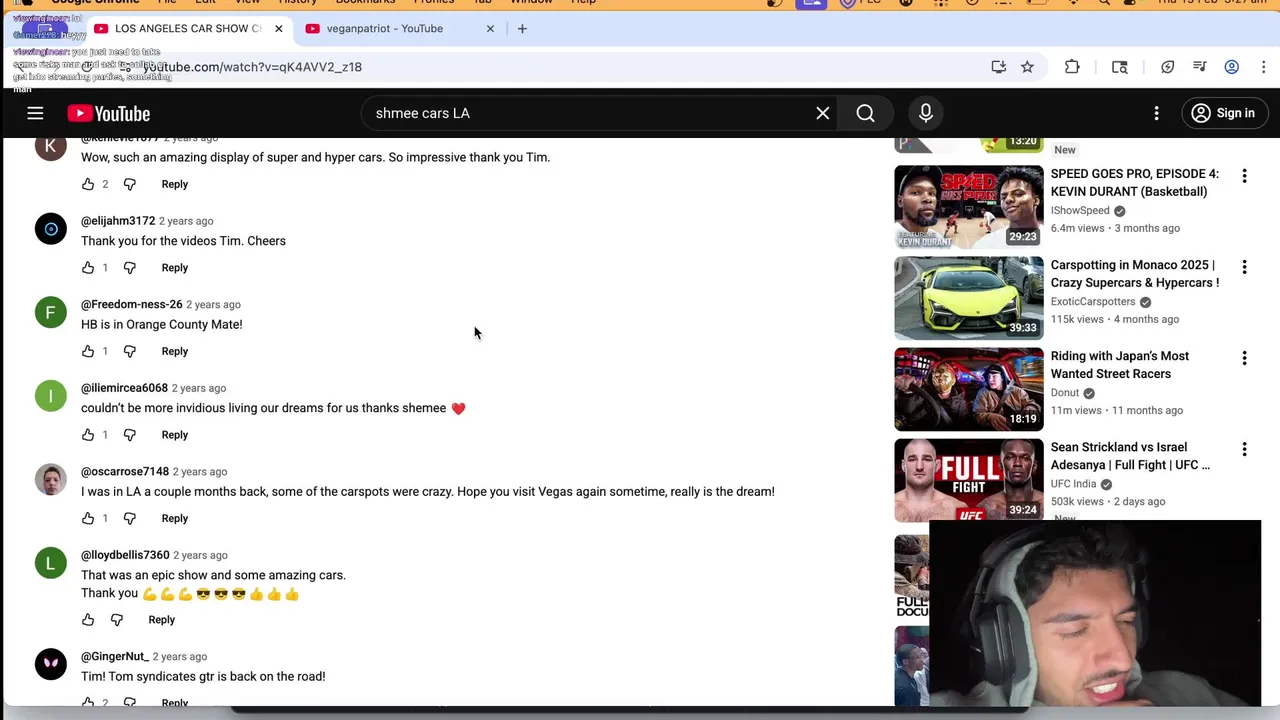
Task: Click @elijahm3172's round avatar
Action: pyautogui.click(x=51, y=229)
